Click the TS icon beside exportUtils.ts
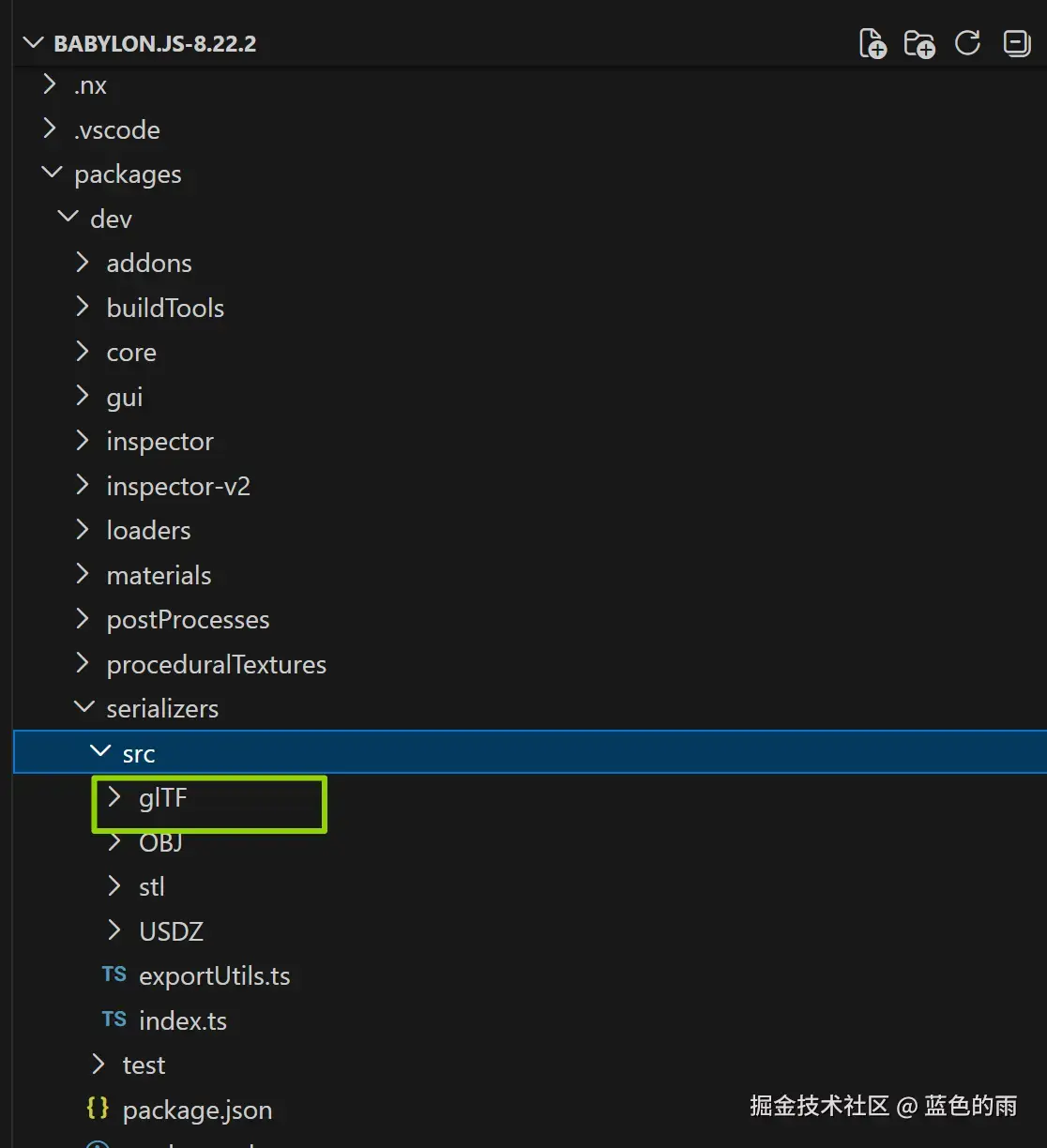Screen dimensions: 1047x1148 coord(114,975)
